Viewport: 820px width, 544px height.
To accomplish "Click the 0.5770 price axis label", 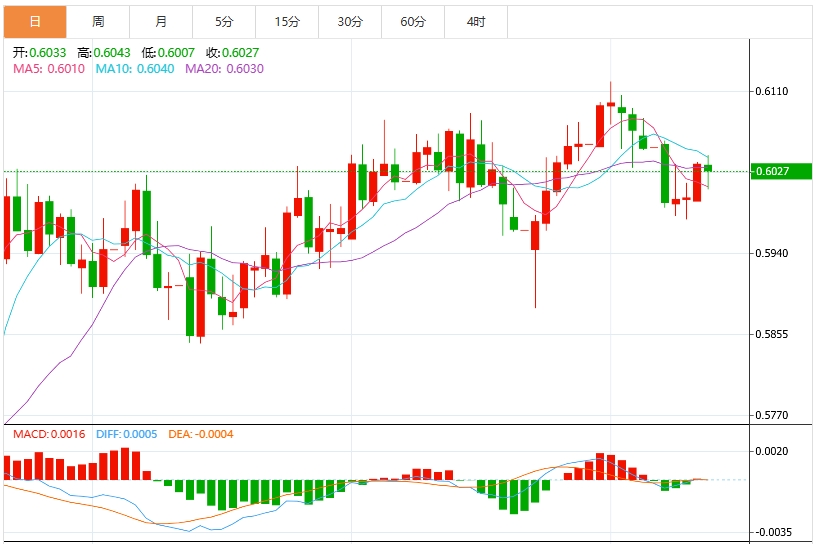I will 772,415.
